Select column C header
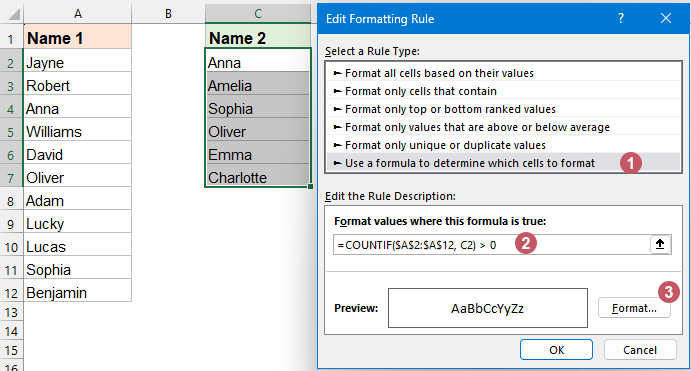The height and width of the screenshot is (371, 691). (258, 14)
